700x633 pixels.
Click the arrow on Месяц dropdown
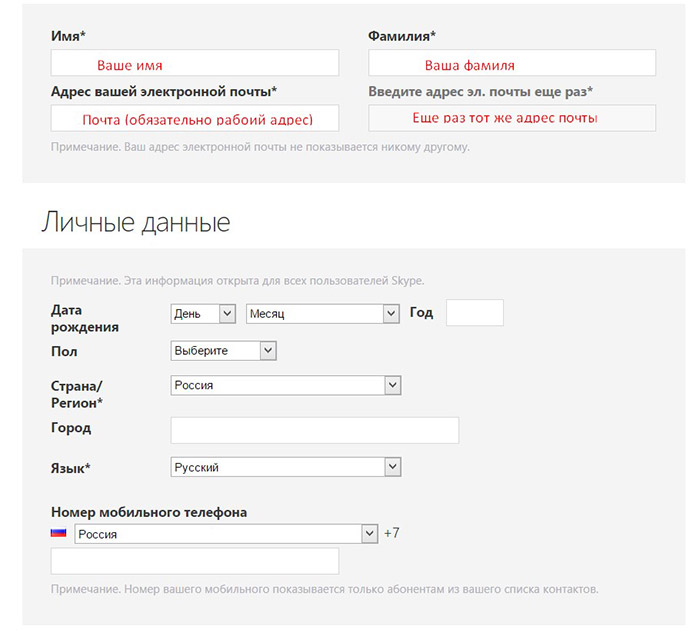tap(391, 314)
